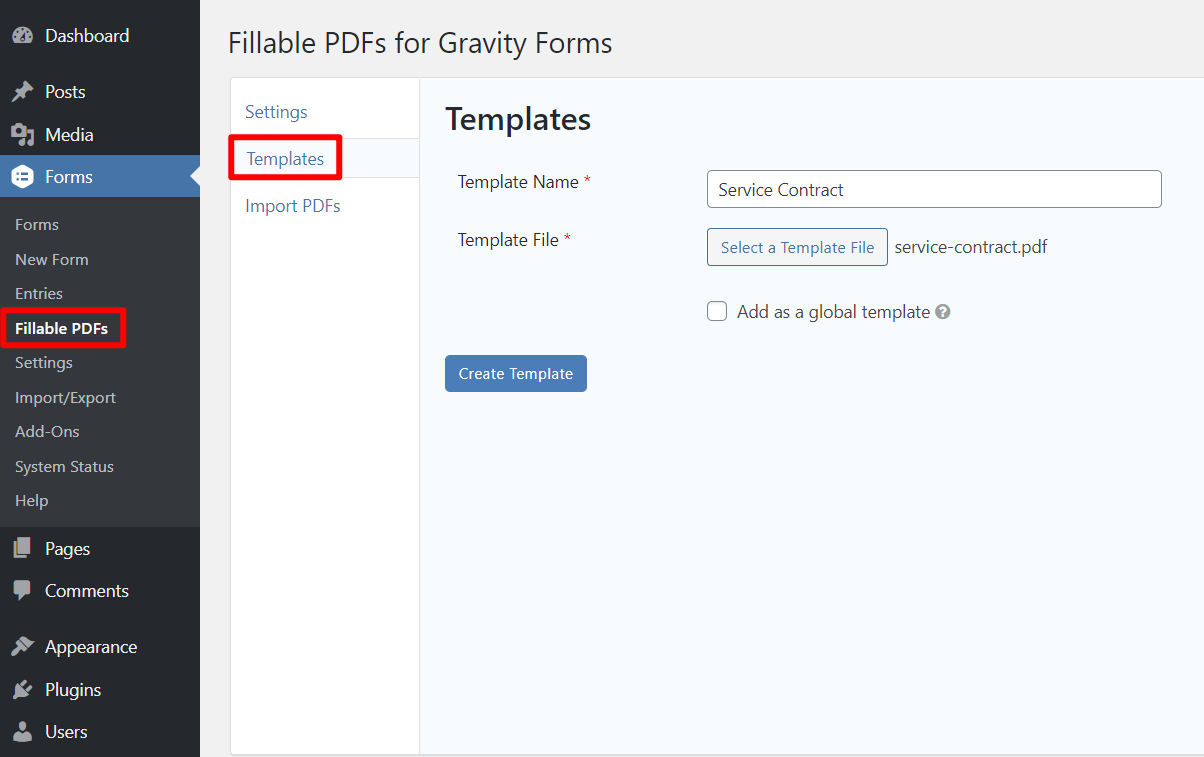The image size is (1204, 757).
Task: Click the Forms sidebar icon
Action: [x=22, y=176]
